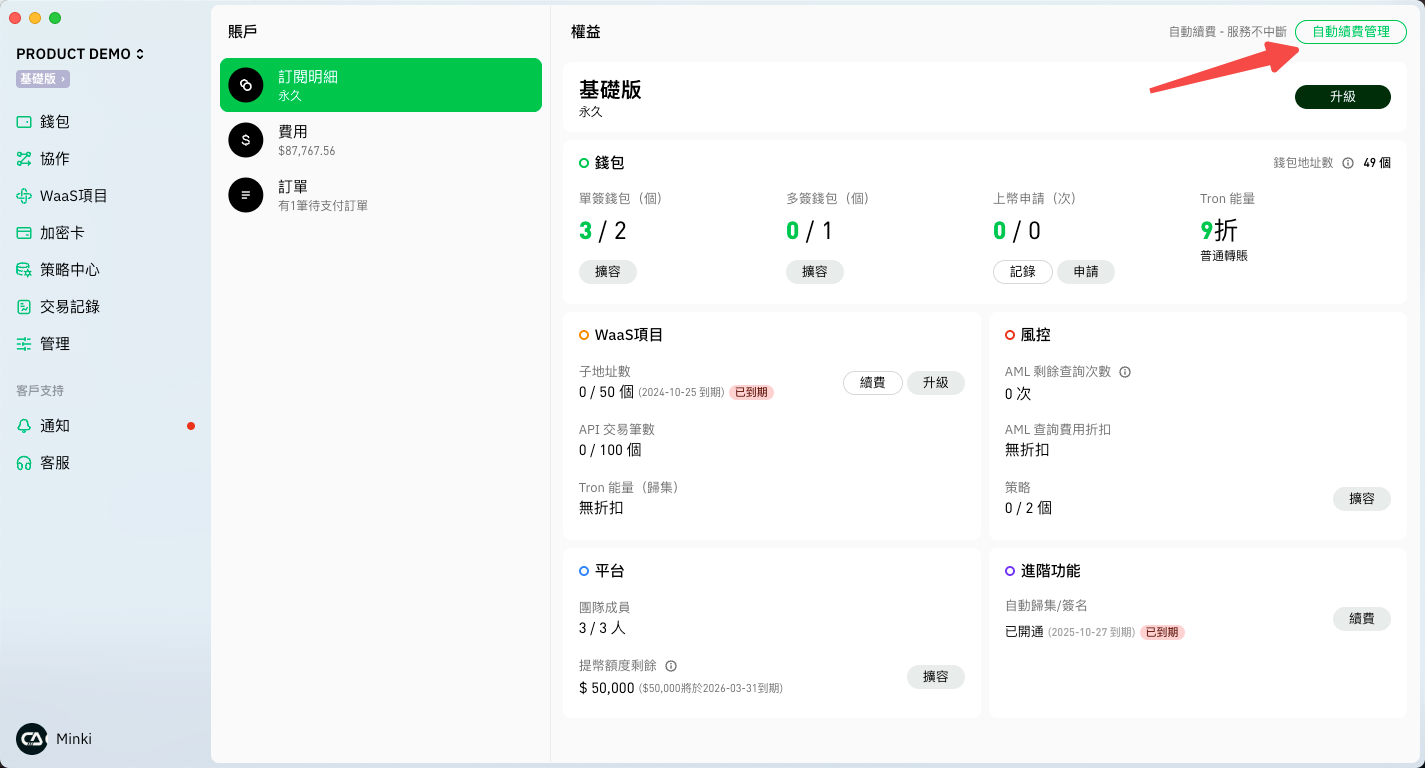Click 續費 for WaaS 子地址數
The width and height of the screenshot is (1425, 768).
pyautogui.click(x=872, y=383)
